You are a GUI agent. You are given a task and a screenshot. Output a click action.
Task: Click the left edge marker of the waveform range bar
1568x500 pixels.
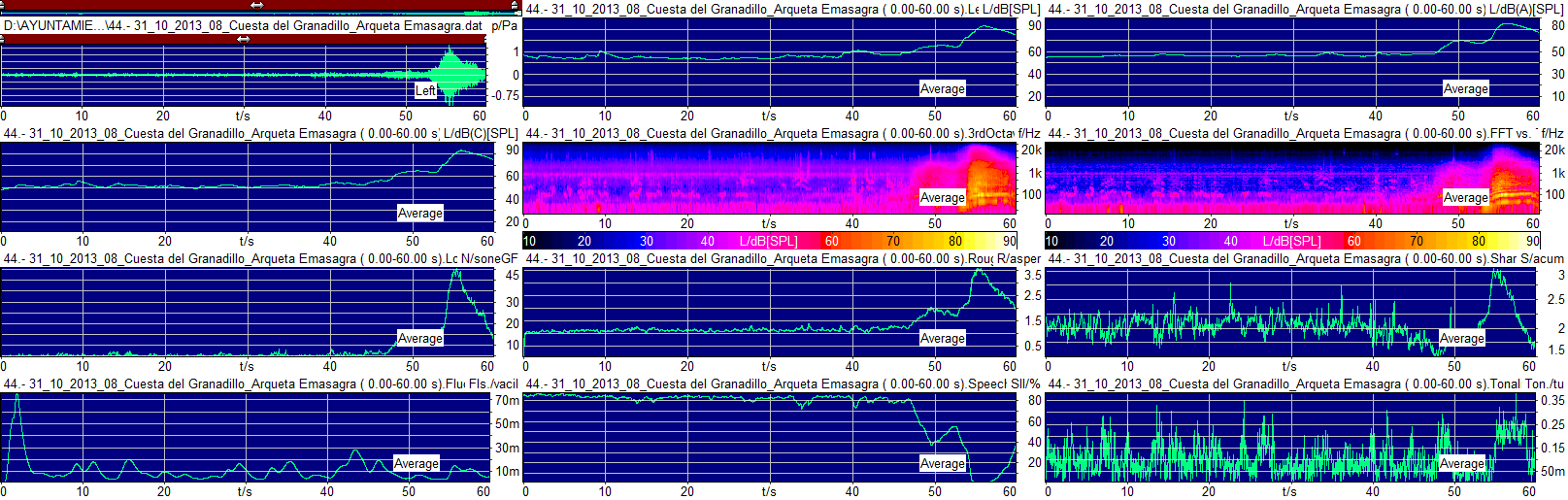(x=3, y=40)
